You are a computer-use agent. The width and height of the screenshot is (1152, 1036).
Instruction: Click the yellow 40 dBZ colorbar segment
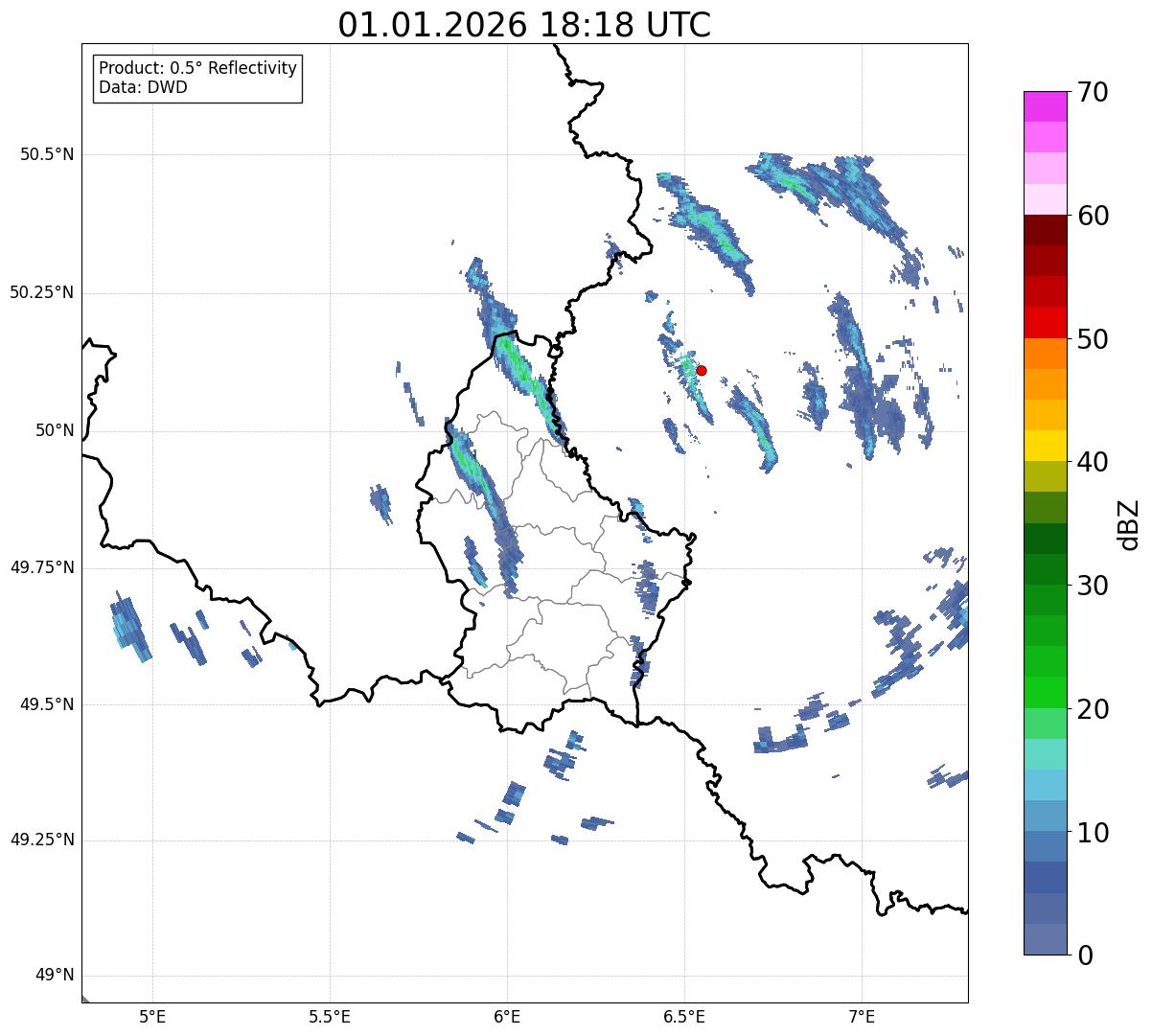(1045, 447)
